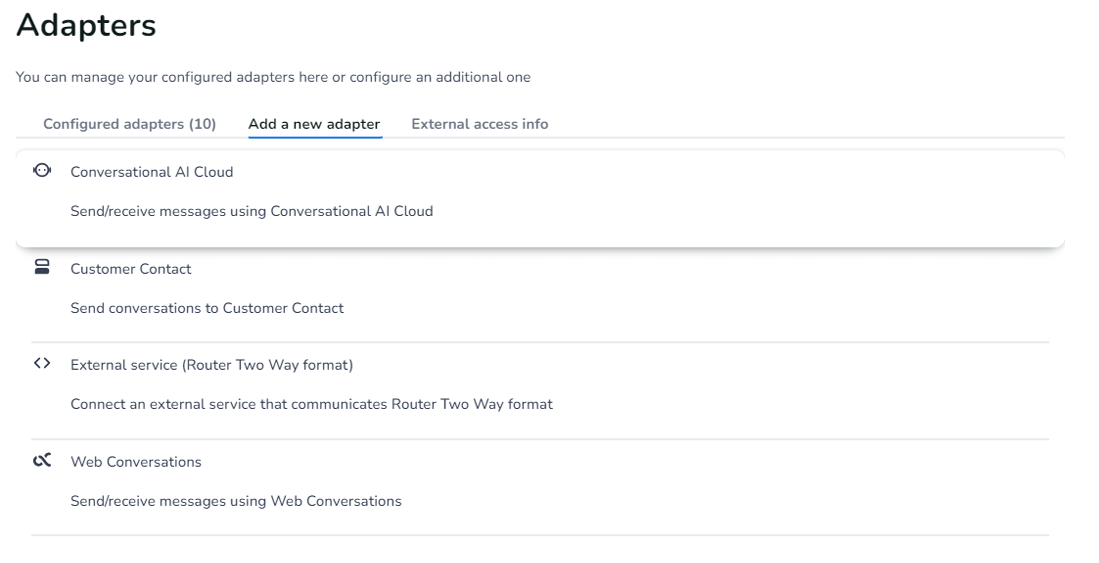
Task: Click blank right side of Customer Contact row
Action: click(x=800, y=290)
